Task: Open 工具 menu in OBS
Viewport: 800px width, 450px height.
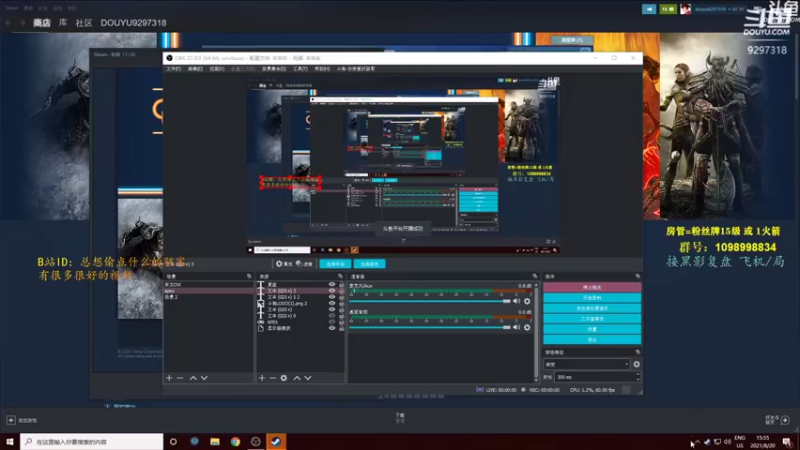Action: (x=300, y=69)
